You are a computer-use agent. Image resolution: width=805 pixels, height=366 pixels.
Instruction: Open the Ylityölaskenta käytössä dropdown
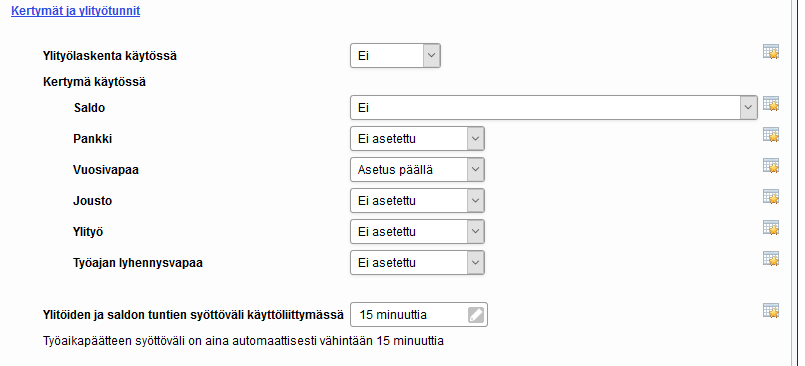point(395,55)
